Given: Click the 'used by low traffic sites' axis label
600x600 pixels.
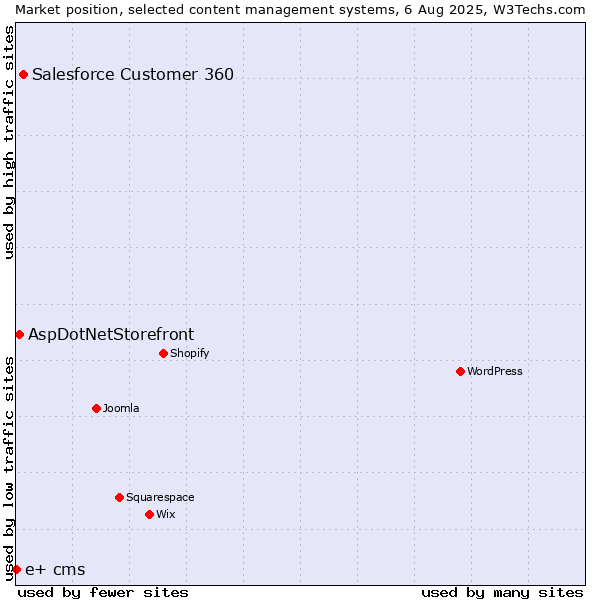Looking at the screenshot, I should [x=9, y=469].
